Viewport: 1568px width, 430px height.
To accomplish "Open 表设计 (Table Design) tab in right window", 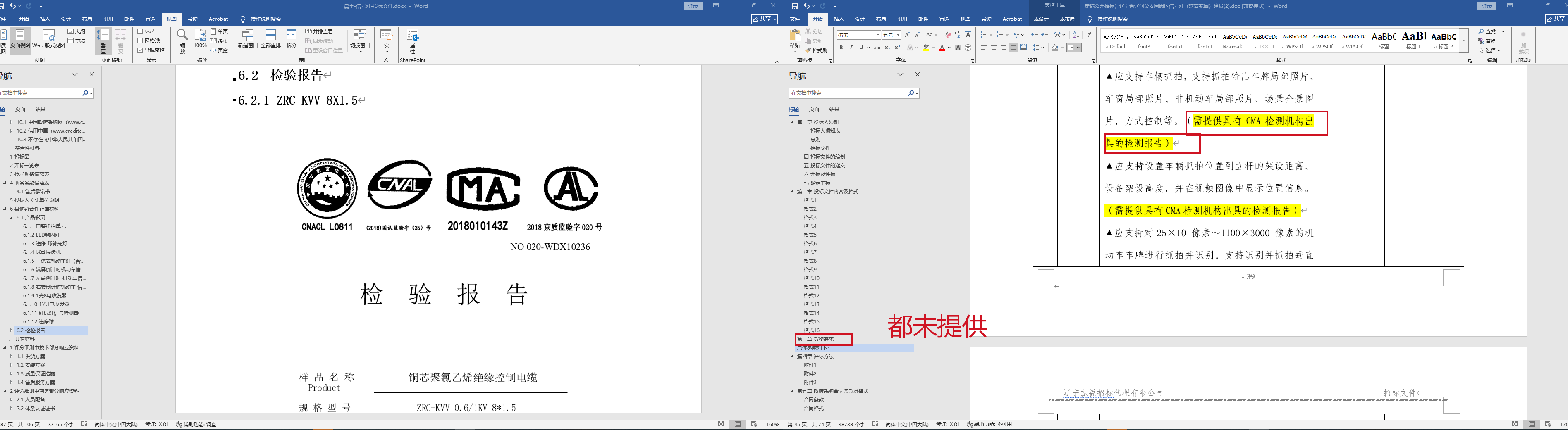I will click(1041, 19).
